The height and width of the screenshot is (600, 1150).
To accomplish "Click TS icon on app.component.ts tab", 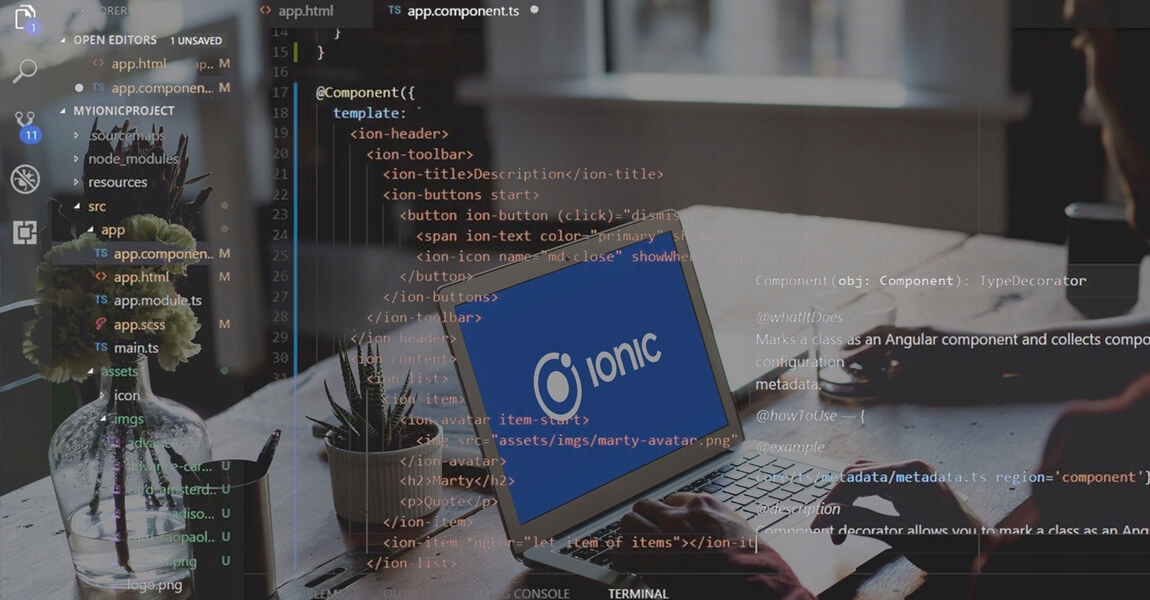I will pyautogui.click(x=395, y=10).
